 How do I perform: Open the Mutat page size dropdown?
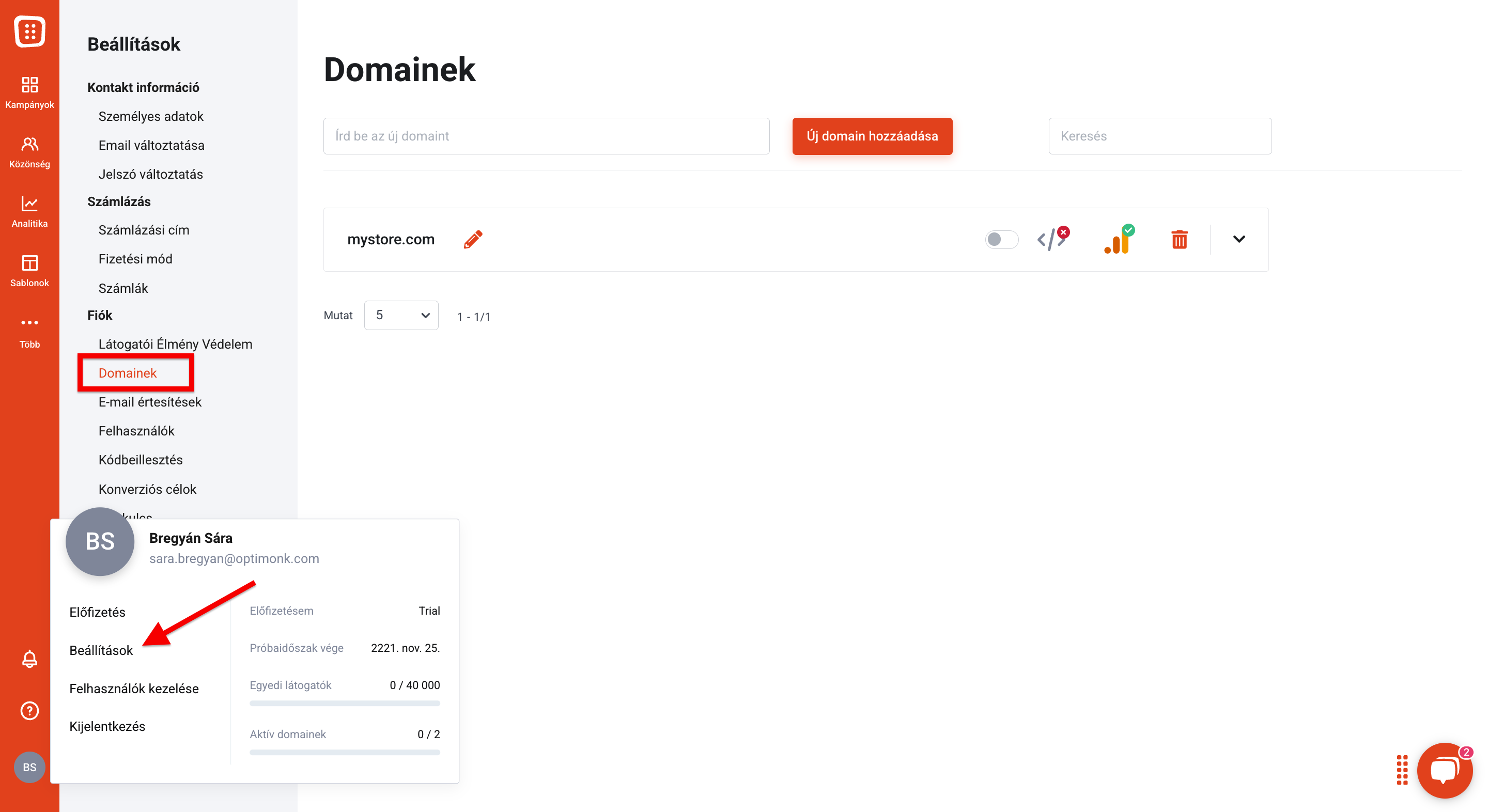(401, 315)
